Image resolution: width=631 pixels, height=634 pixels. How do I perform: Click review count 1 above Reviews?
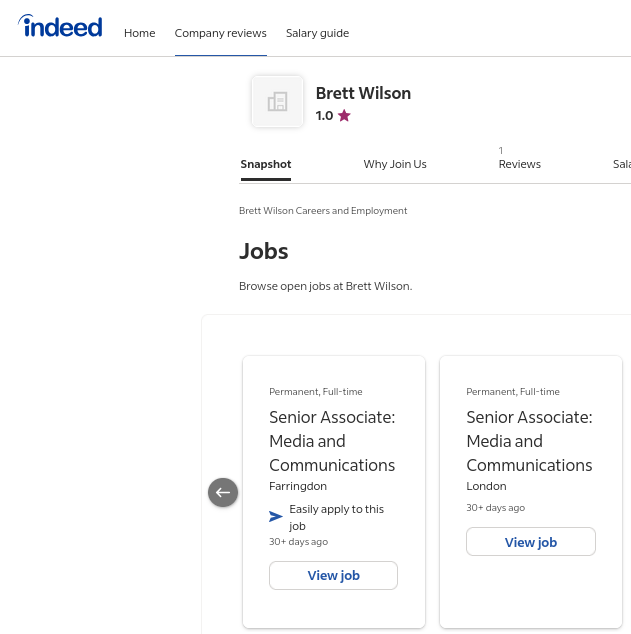501,151
